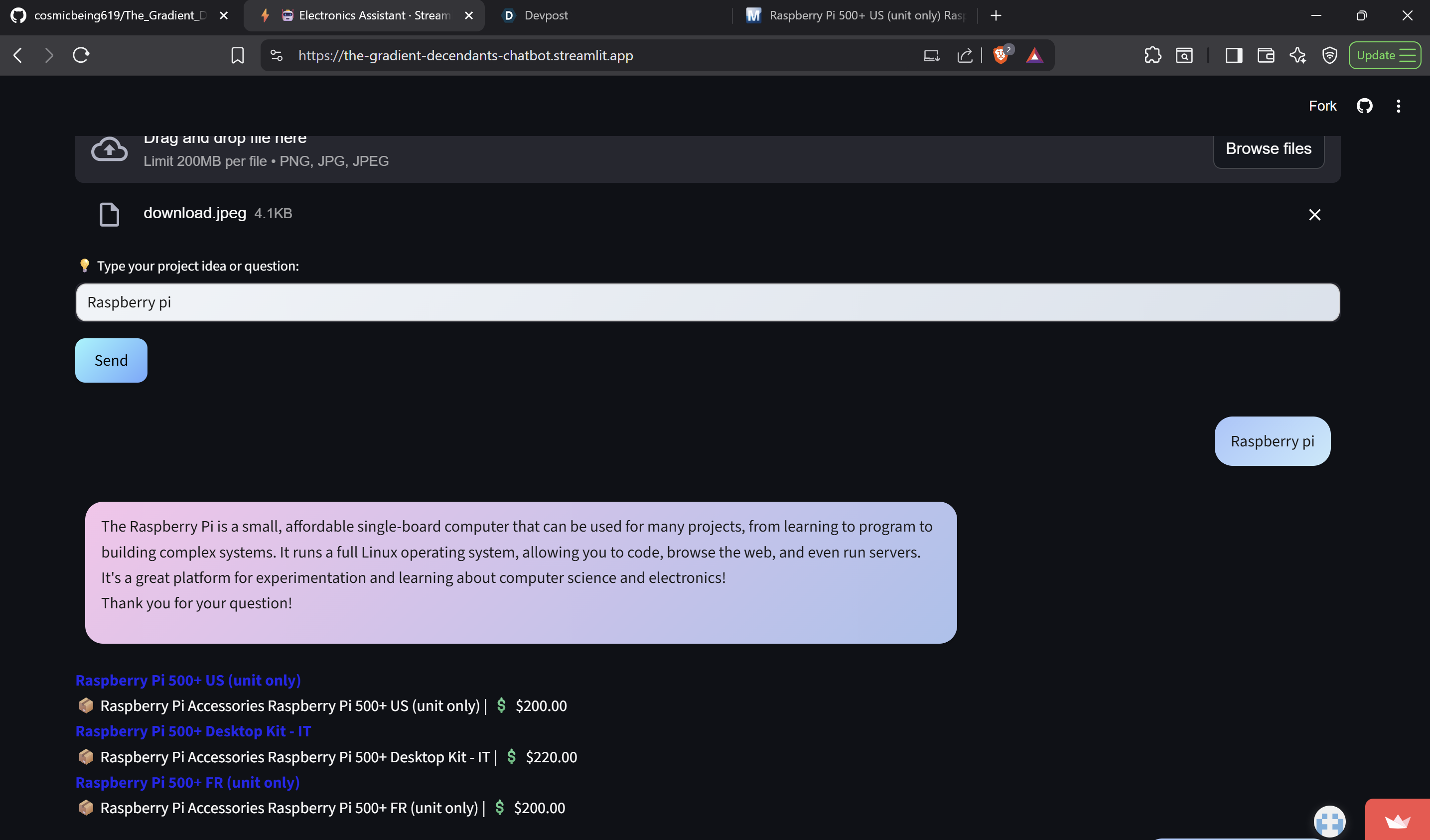This screenshot has height=840, width=1430.
Task: Remove the download.jpeg uploaded file
Action: (x=1314, y=215)
